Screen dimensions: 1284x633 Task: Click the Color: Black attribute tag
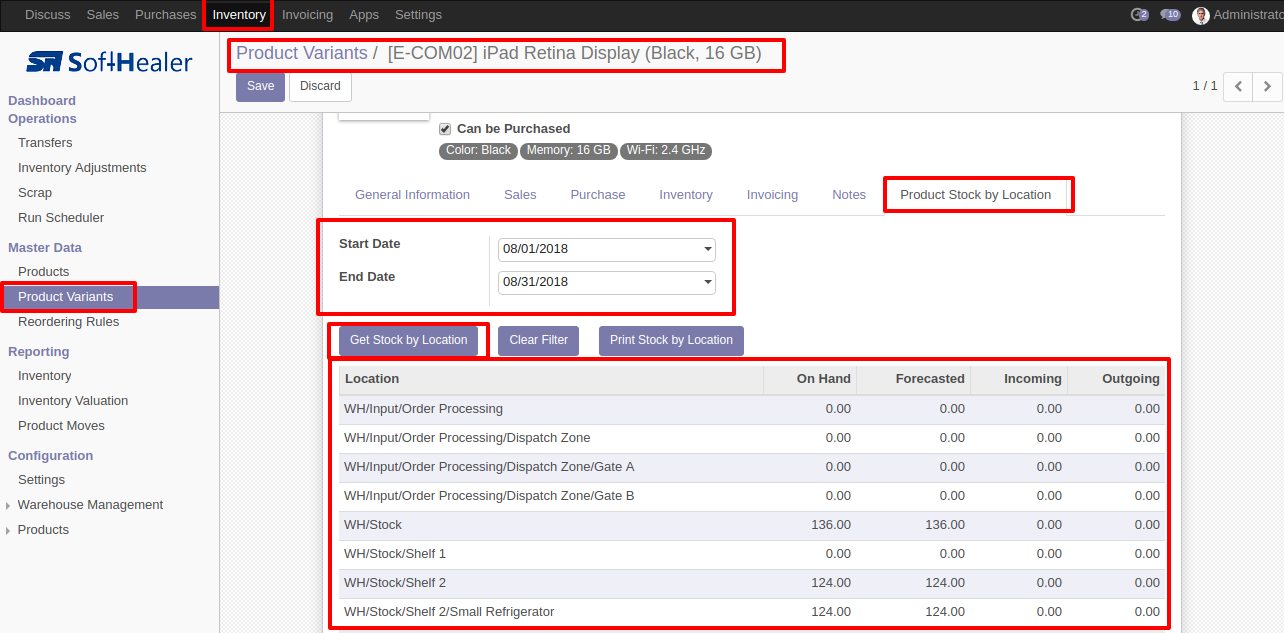478,151
